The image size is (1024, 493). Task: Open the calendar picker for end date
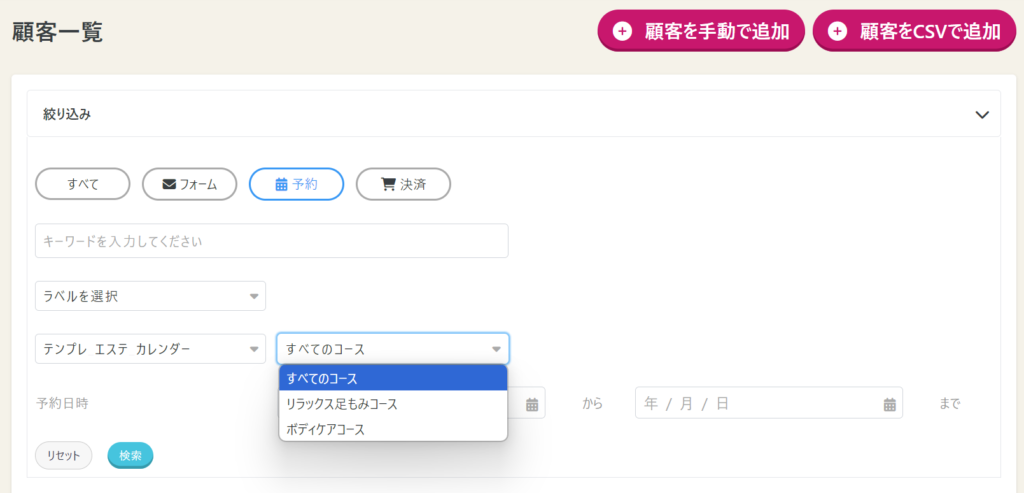(889, 404)
